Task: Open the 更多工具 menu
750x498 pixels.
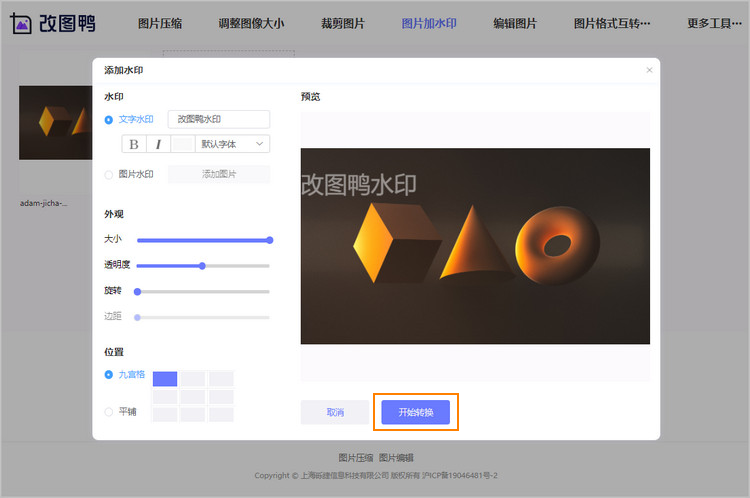Action: [715, 23]
